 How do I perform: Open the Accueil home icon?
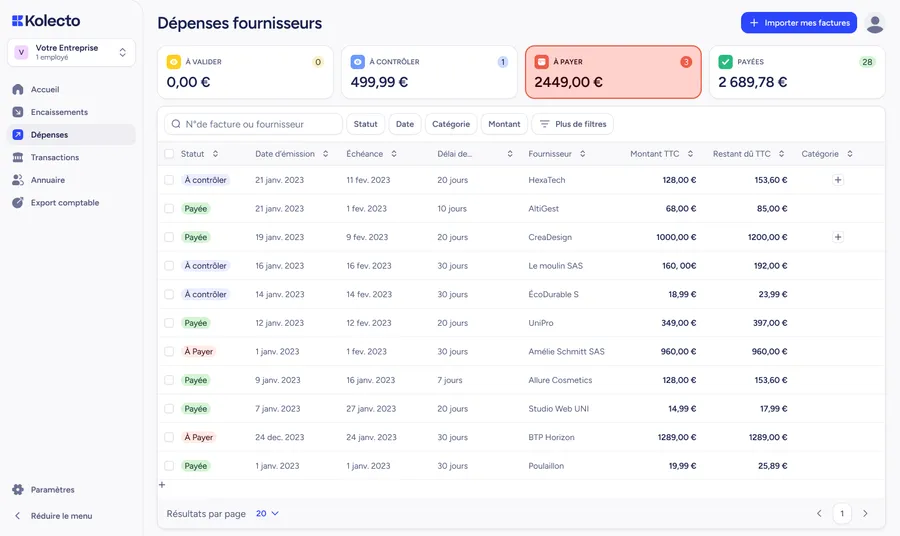click(18, 90)
